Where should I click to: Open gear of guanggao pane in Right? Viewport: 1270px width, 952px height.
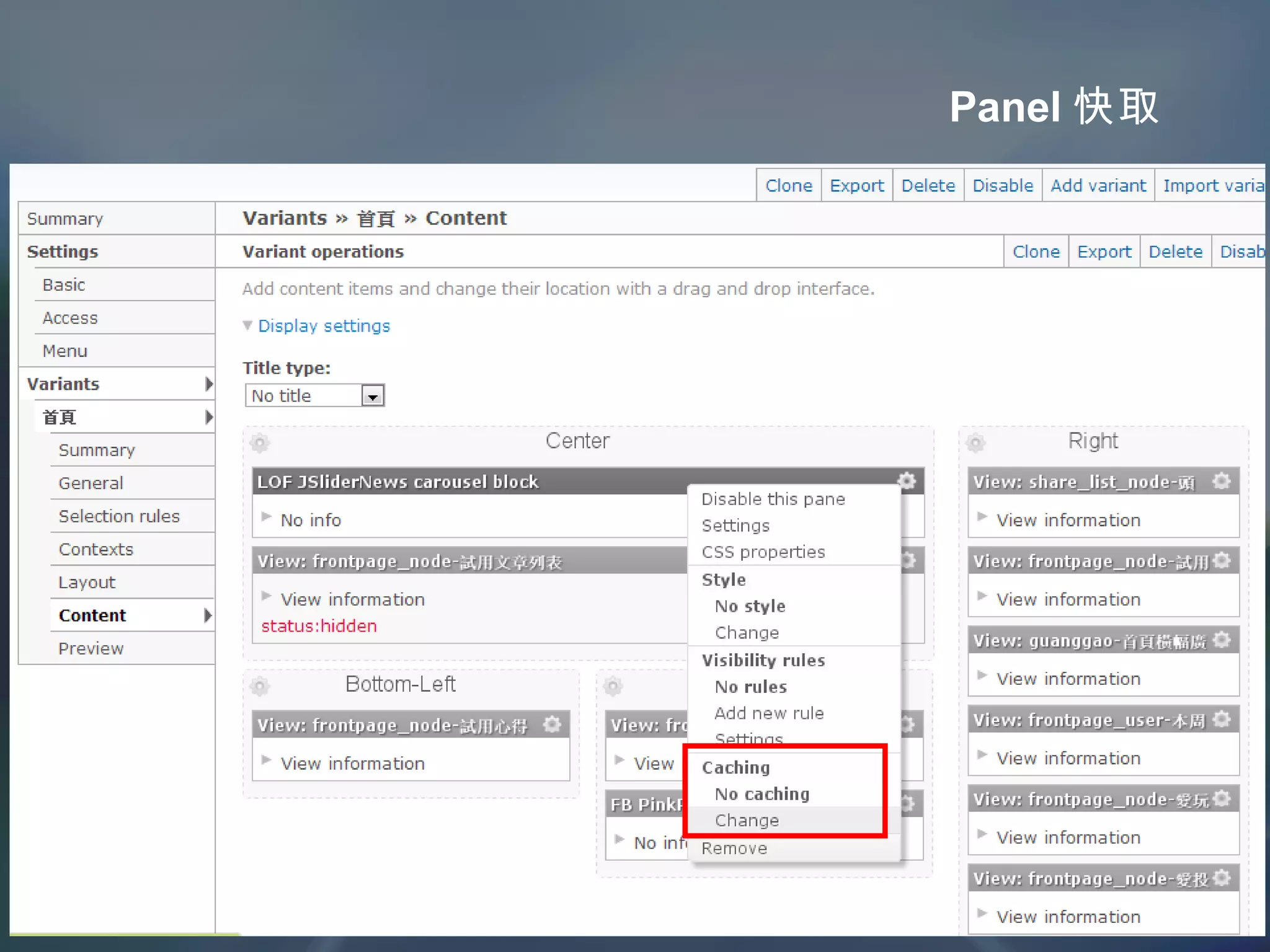1222,640
